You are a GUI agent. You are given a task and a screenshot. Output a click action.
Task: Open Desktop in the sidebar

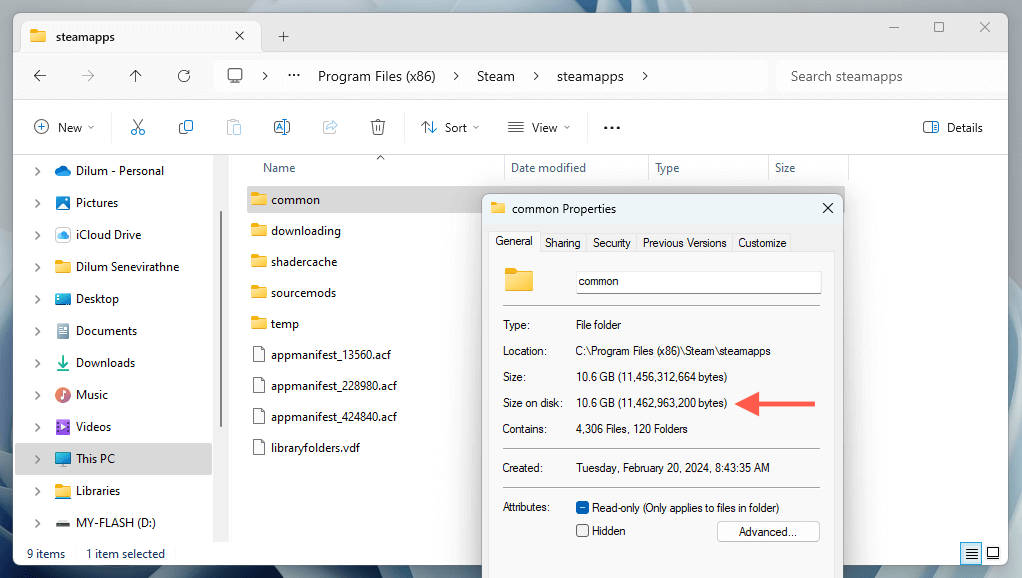(97, 299)
